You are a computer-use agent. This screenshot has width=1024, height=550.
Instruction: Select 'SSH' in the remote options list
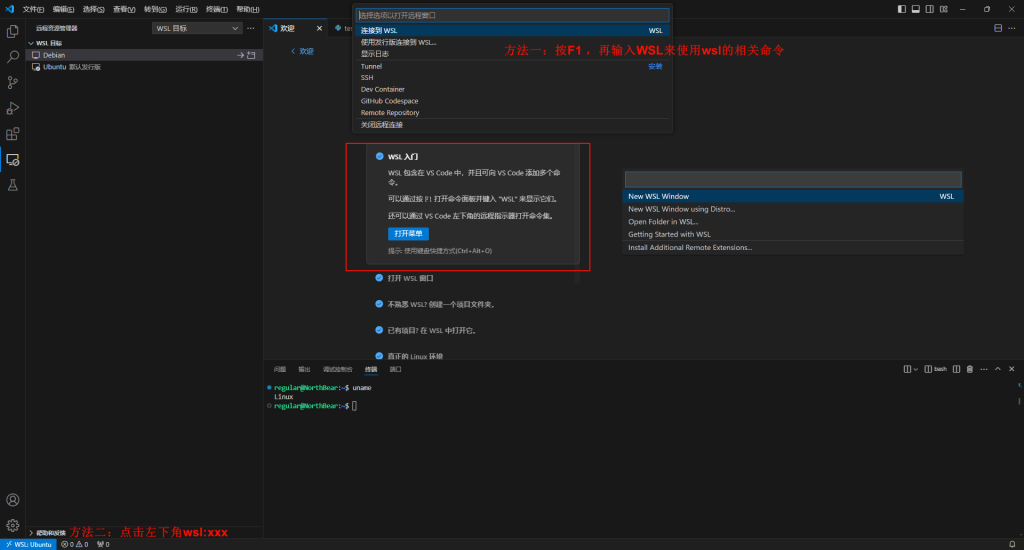click(367, 77)
